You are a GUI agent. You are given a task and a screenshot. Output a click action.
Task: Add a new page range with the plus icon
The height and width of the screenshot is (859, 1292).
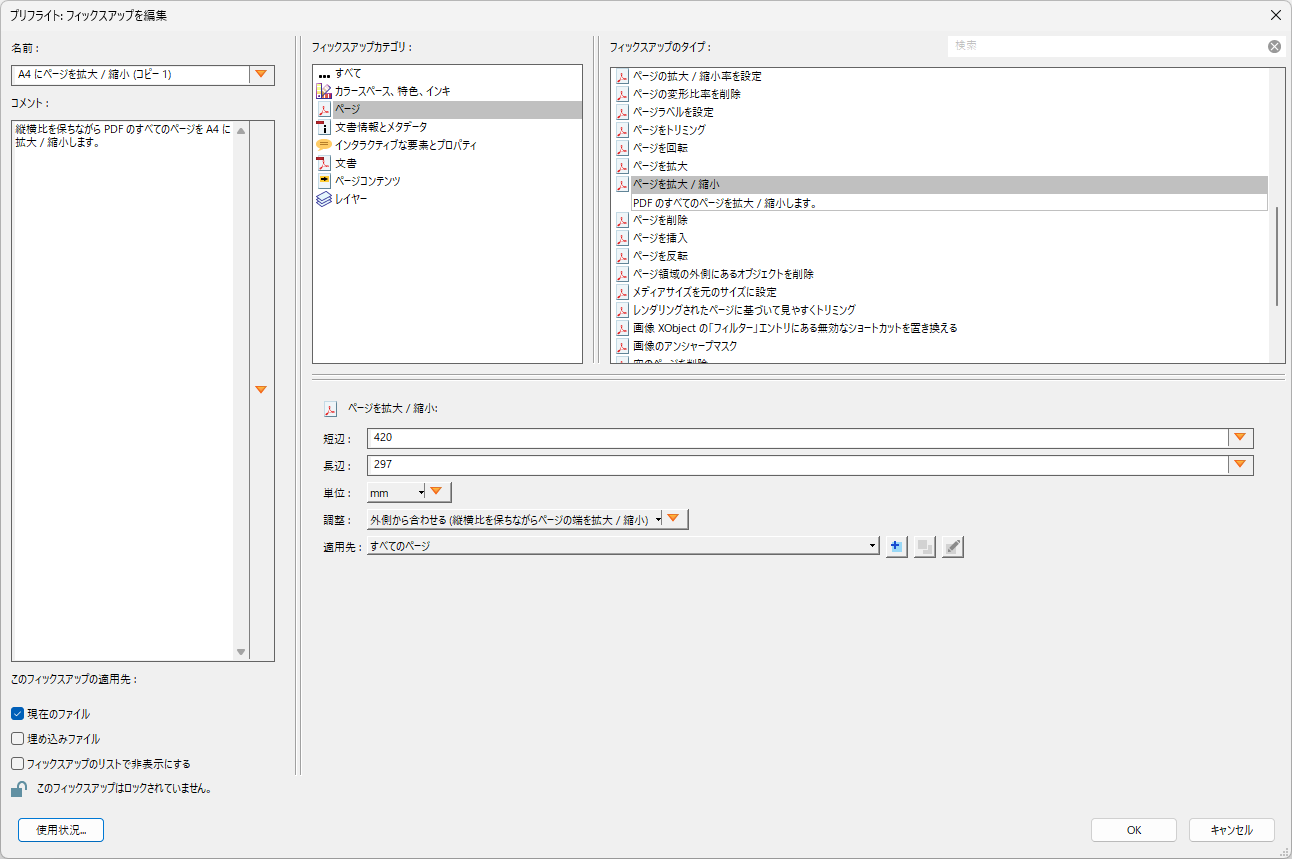[x=896, y=546]
